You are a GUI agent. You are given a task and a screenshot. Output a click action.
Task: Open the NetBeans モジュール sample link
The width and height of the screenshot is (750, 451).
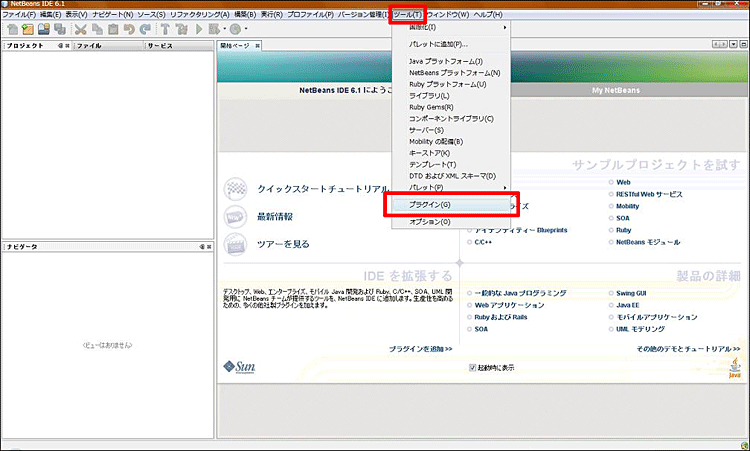pos(648,242)
